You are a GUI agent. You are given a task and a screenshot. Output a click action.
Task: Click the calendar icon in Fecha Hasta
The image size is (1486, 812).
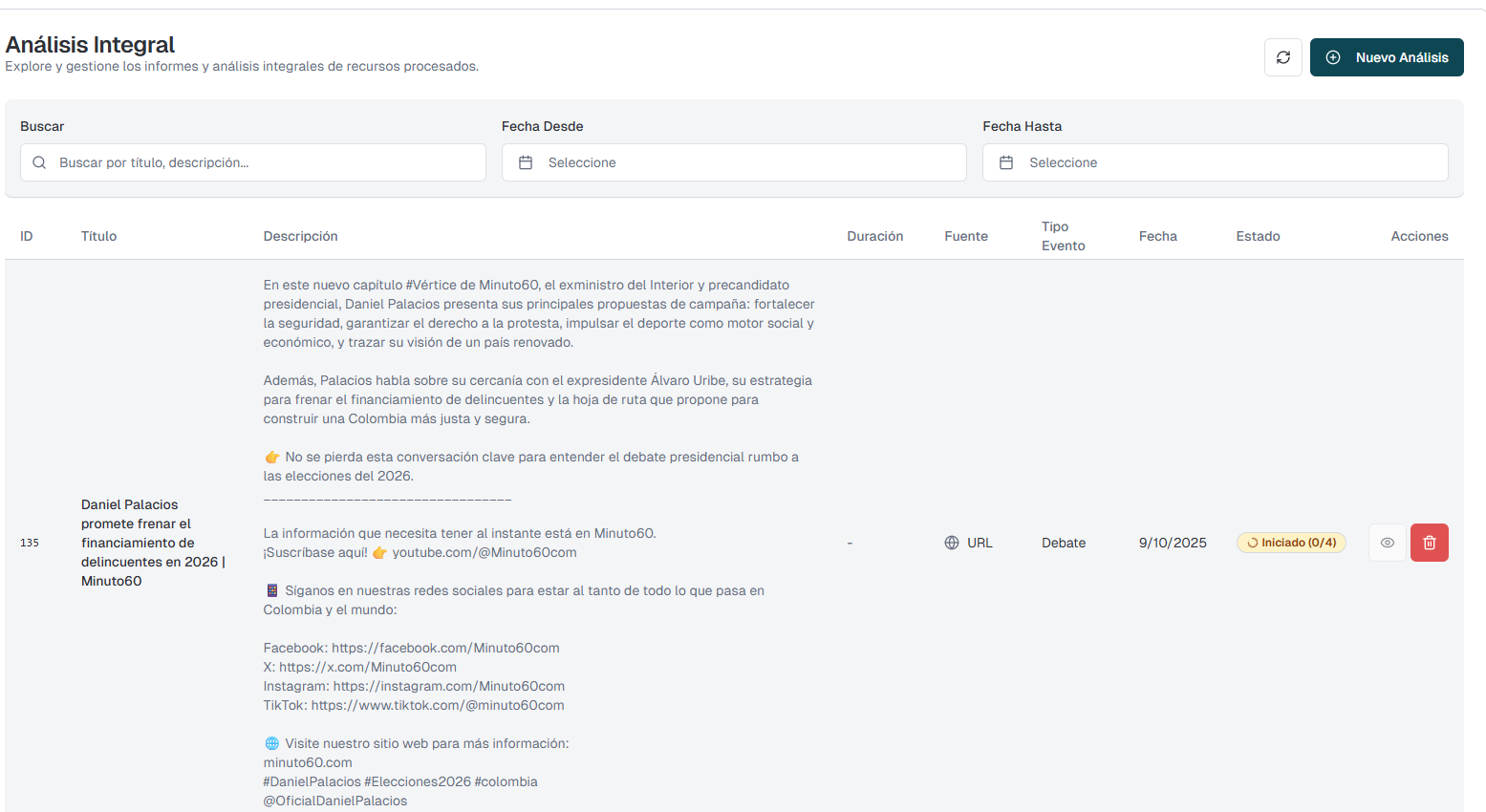(1005, 162)
